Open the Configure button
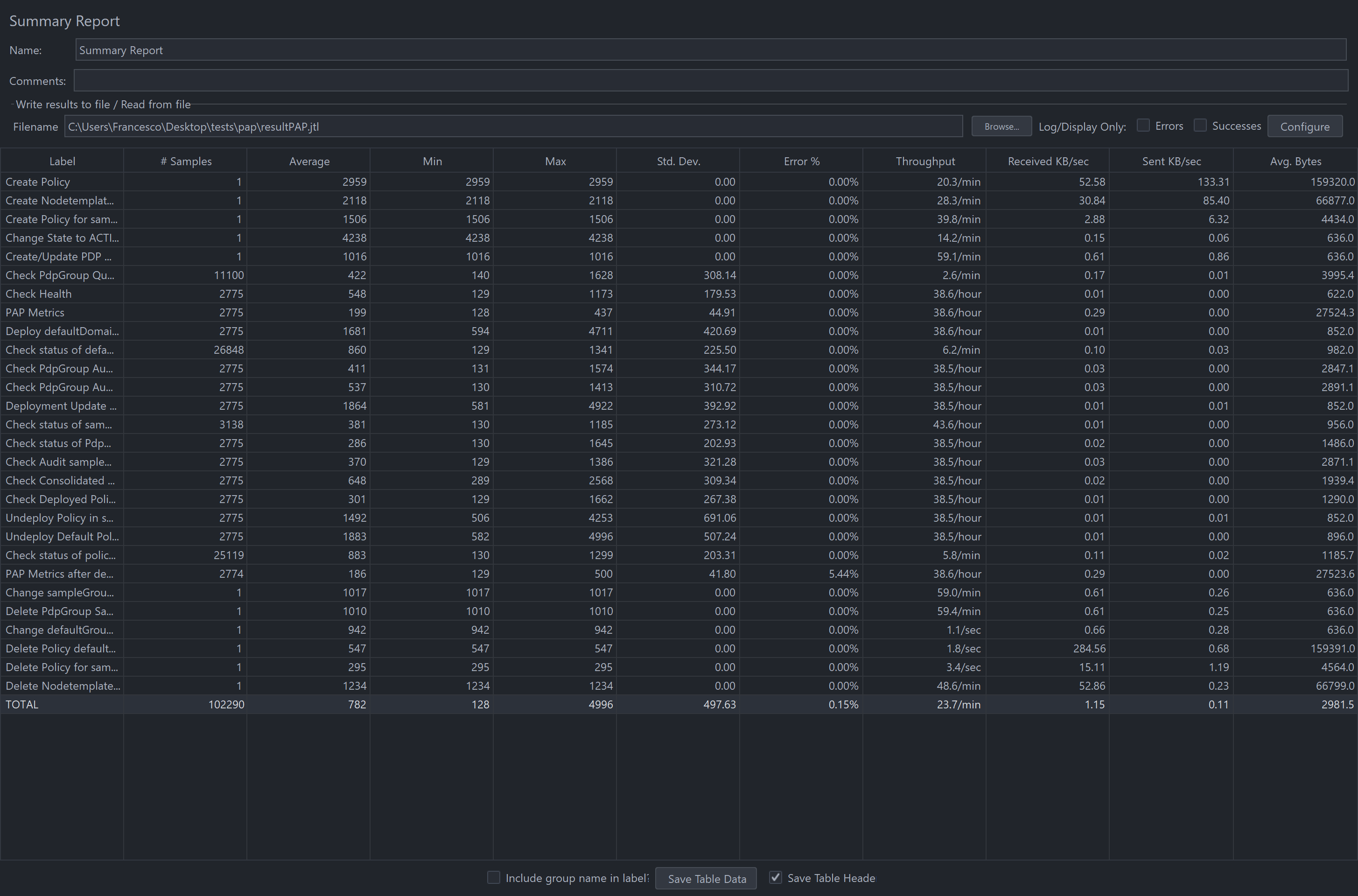Screen dimensions: 1358x896 pyautogui.click(x=1304, y=126)
